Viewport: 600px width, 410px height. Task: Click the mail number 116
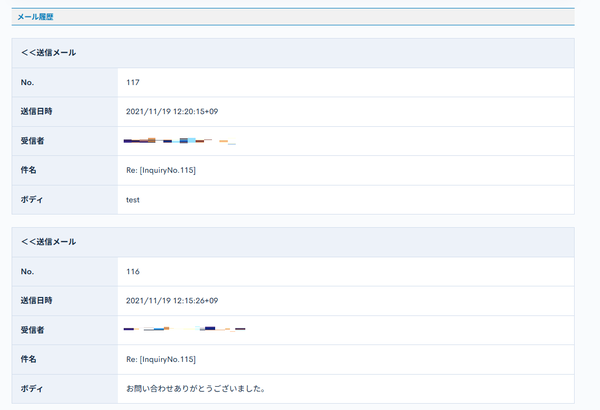click(x=133, y=271)
